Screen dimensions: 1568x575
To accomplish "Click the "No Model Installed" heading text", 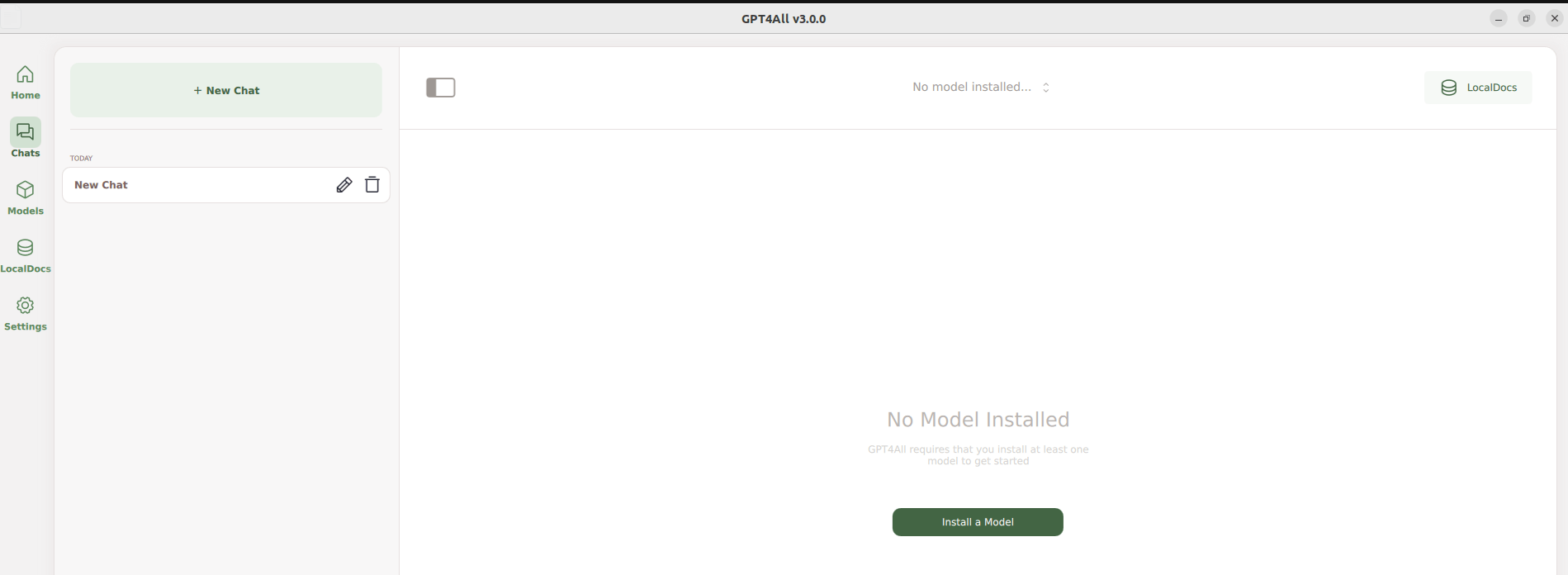I will click(x=978, y=420).
